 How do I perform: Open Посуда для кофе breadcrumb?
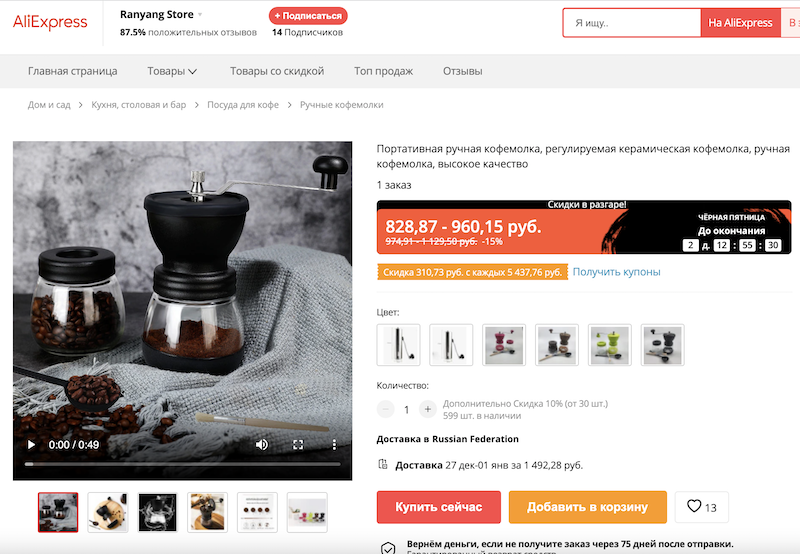coord(243,105)
